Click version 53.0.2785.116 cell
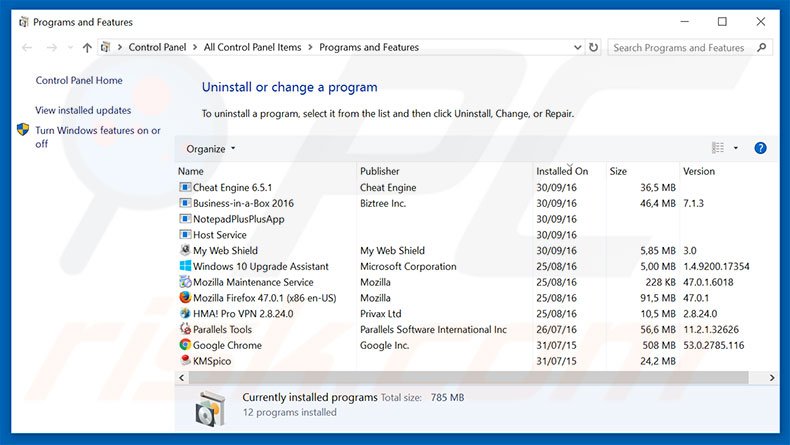The image size is (790, 445). click(x=713, y=345)
